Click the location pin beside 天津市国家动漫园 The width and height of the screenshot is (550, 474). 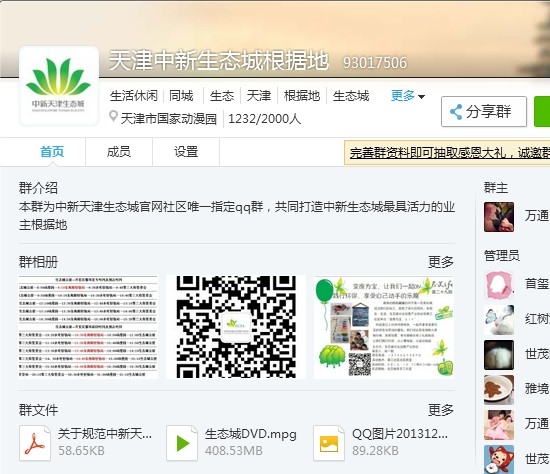(113, 116)
